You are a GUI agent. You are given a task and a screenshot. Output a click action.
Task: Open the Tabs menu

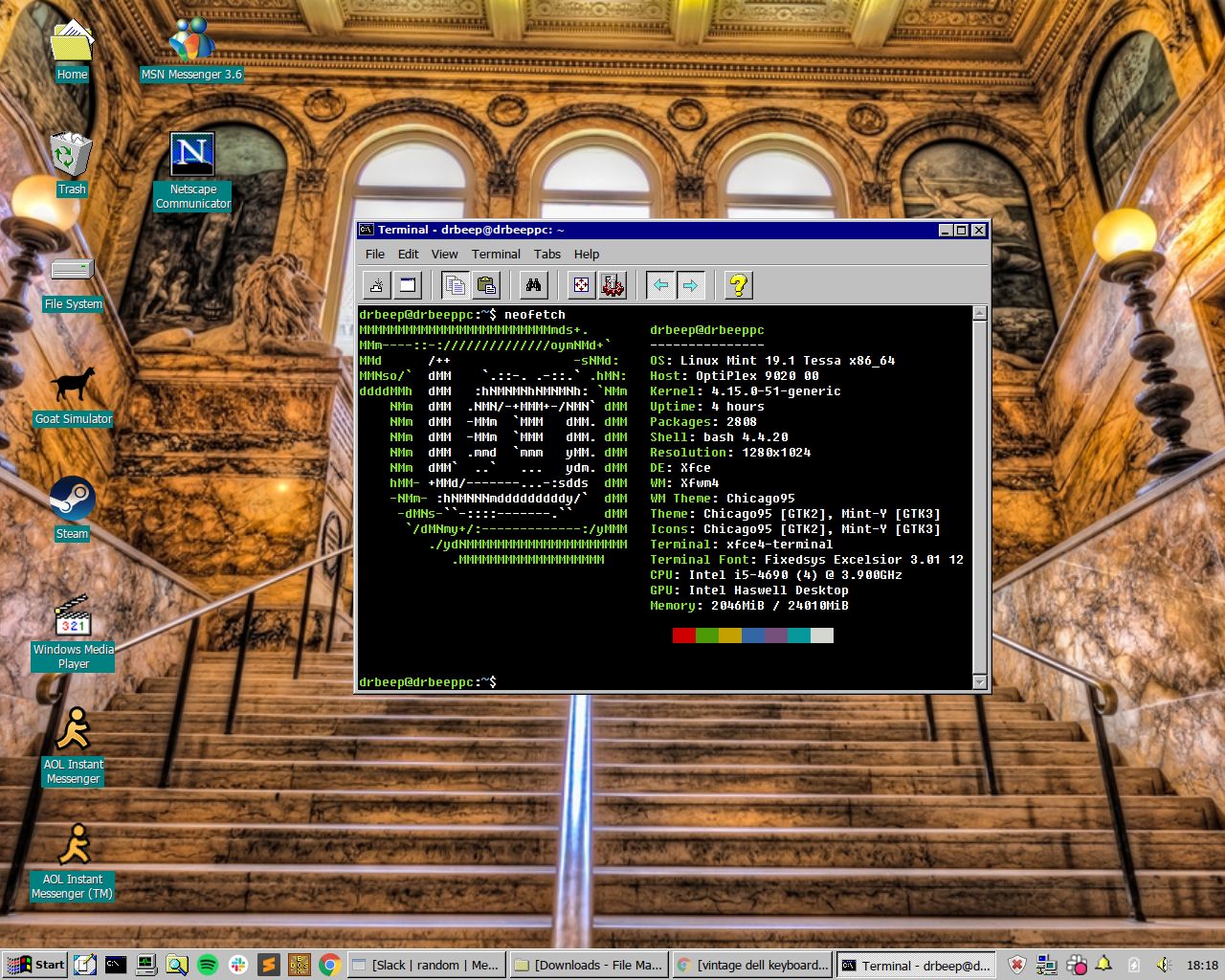tap(547, 254)
